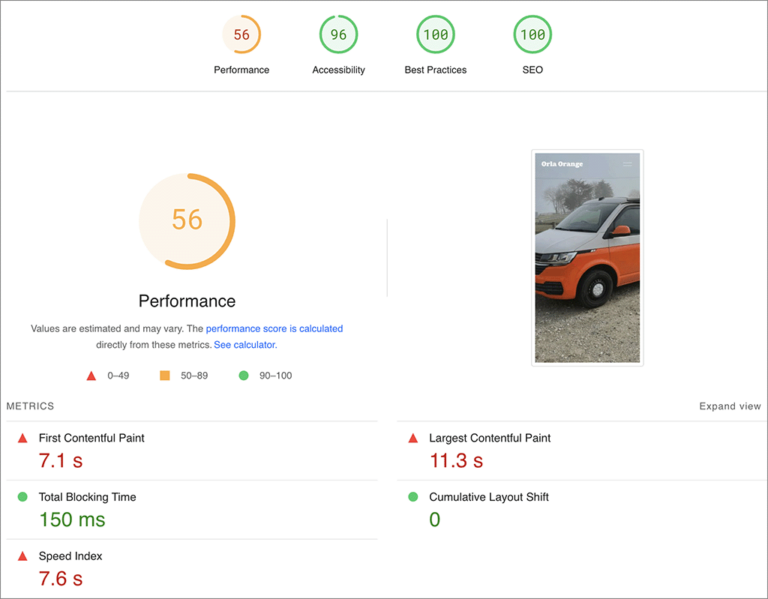Click red triangle beside First Contentful Paint
This screenshot has height=599, width=768.
click(x=23, y=438)
